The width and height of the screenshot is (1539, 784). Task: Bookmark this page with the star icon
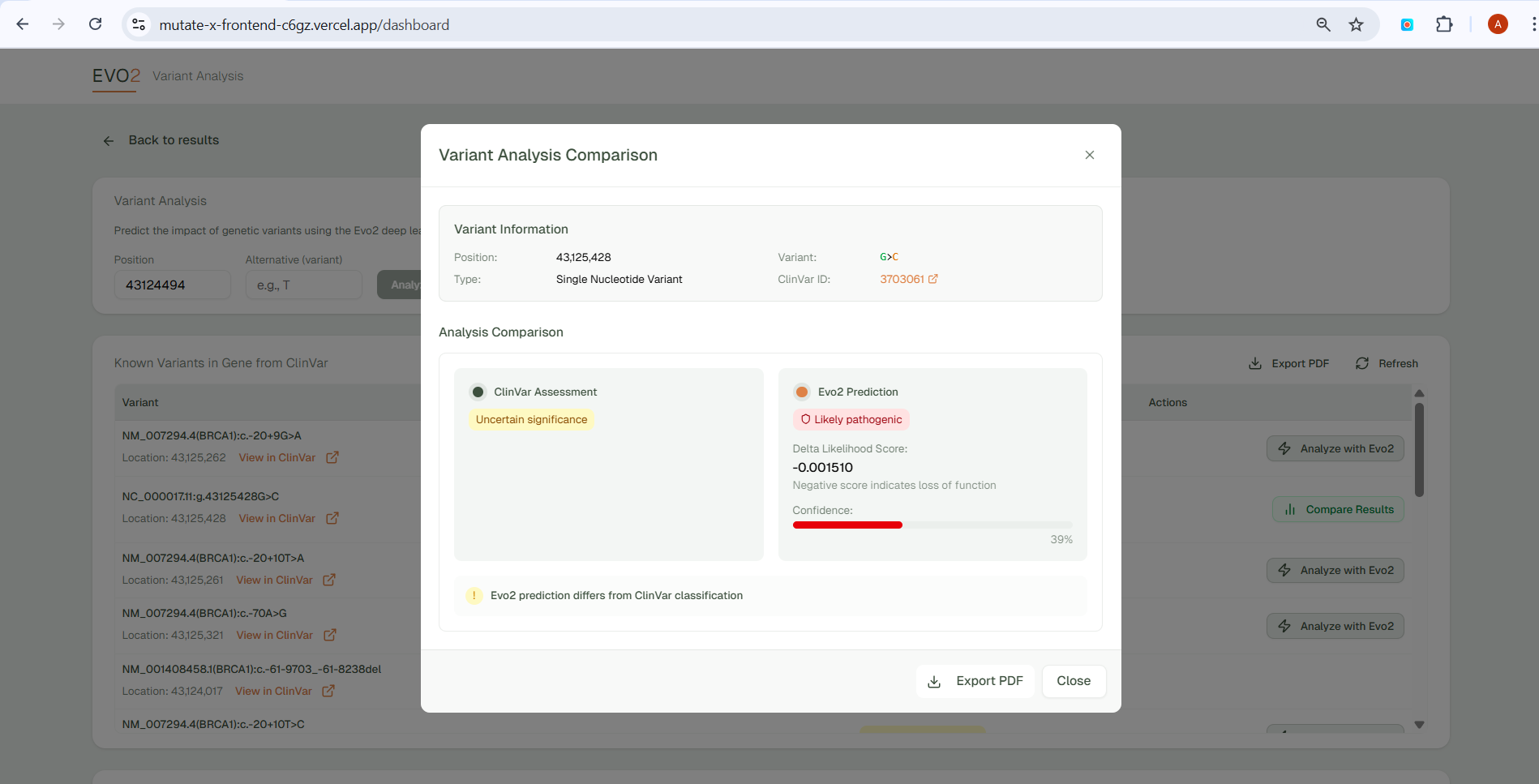[x=1356, y=25]
